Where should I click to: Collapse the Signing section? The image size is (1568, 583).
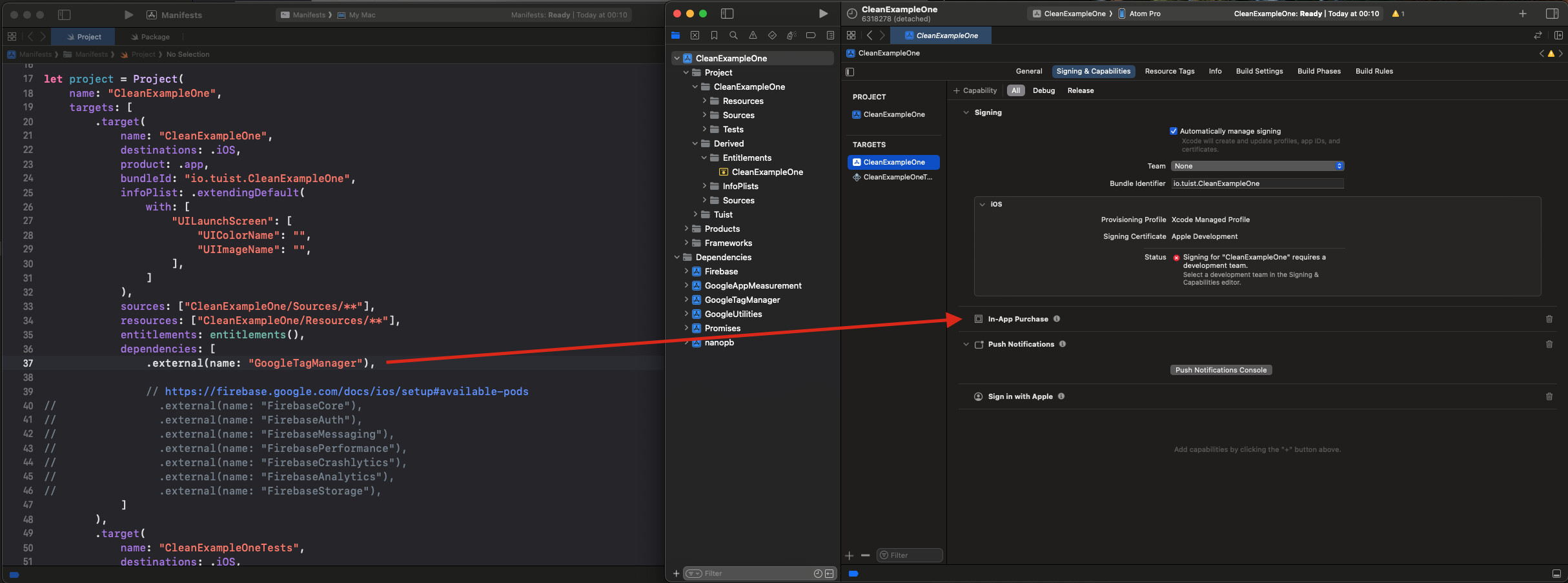966,112
